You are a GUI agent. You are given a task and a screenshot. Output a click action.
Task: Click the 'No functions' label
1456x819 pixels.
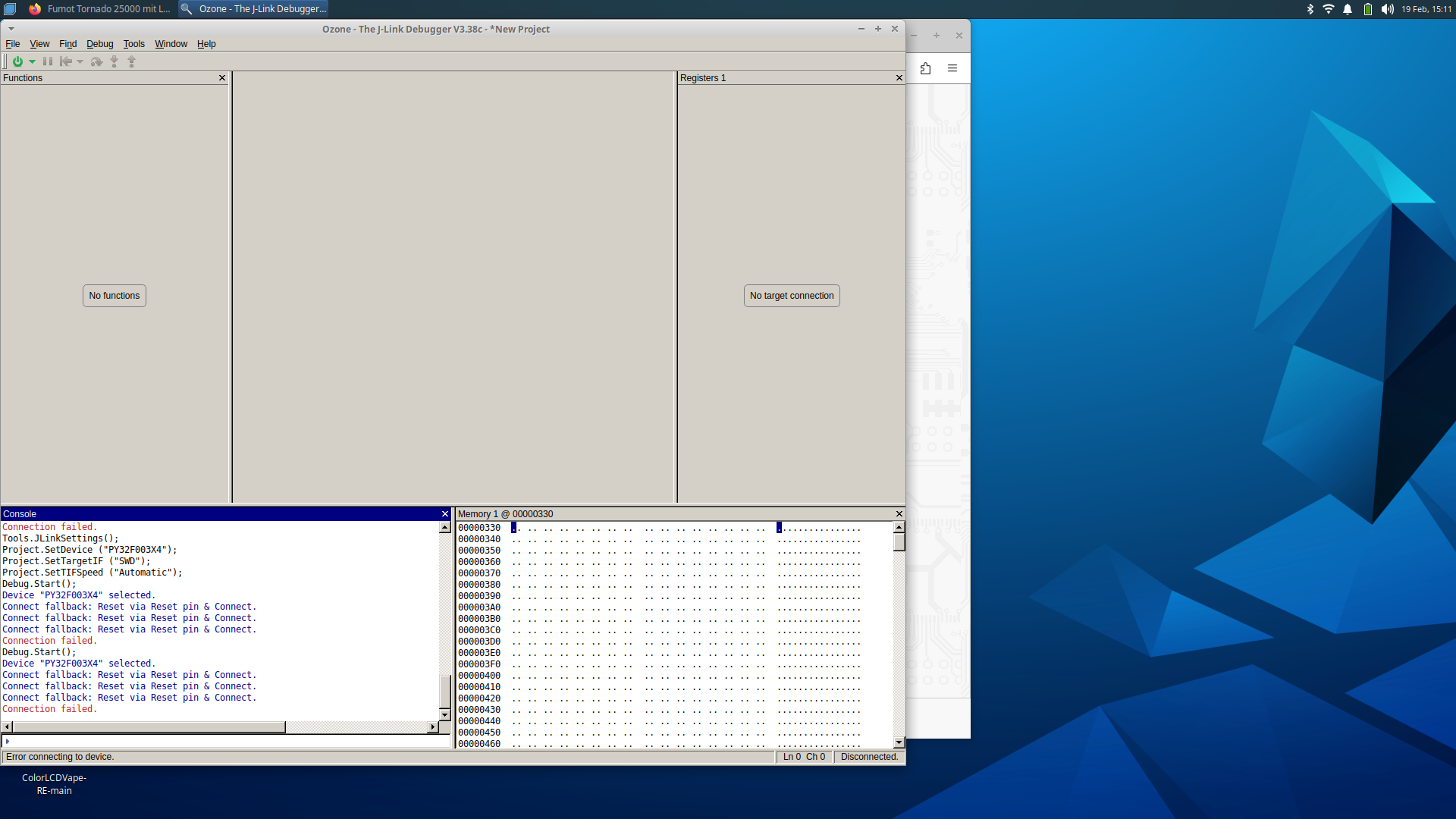115,296
